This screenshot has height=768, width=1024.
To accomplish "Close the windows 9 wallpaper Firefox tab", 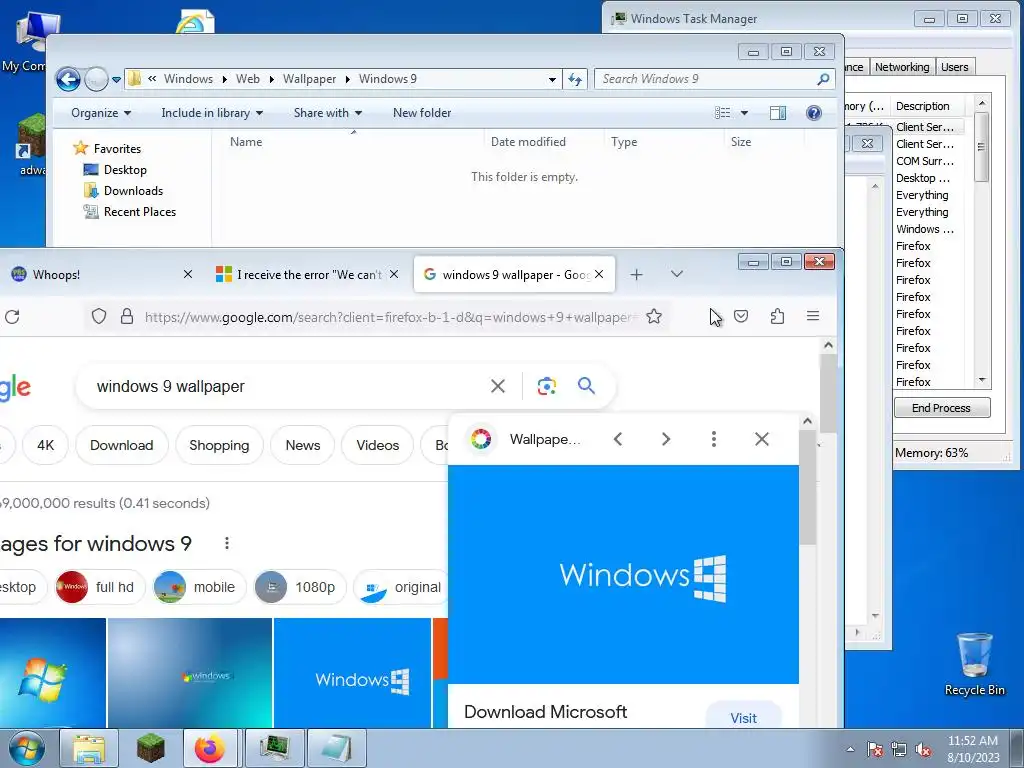I will 599,274.
